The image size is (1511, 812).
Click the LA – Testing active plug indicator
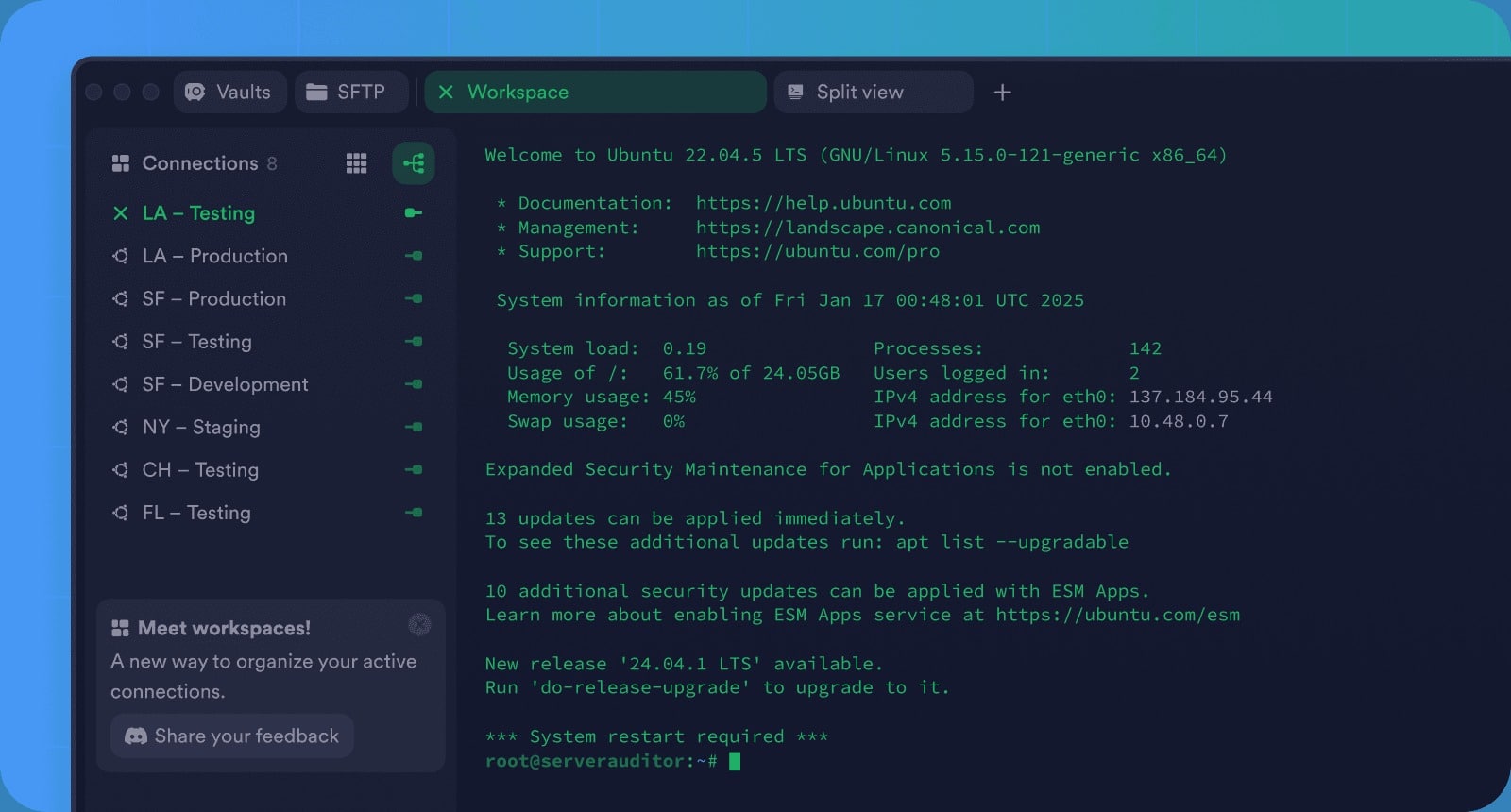point(414,213)
